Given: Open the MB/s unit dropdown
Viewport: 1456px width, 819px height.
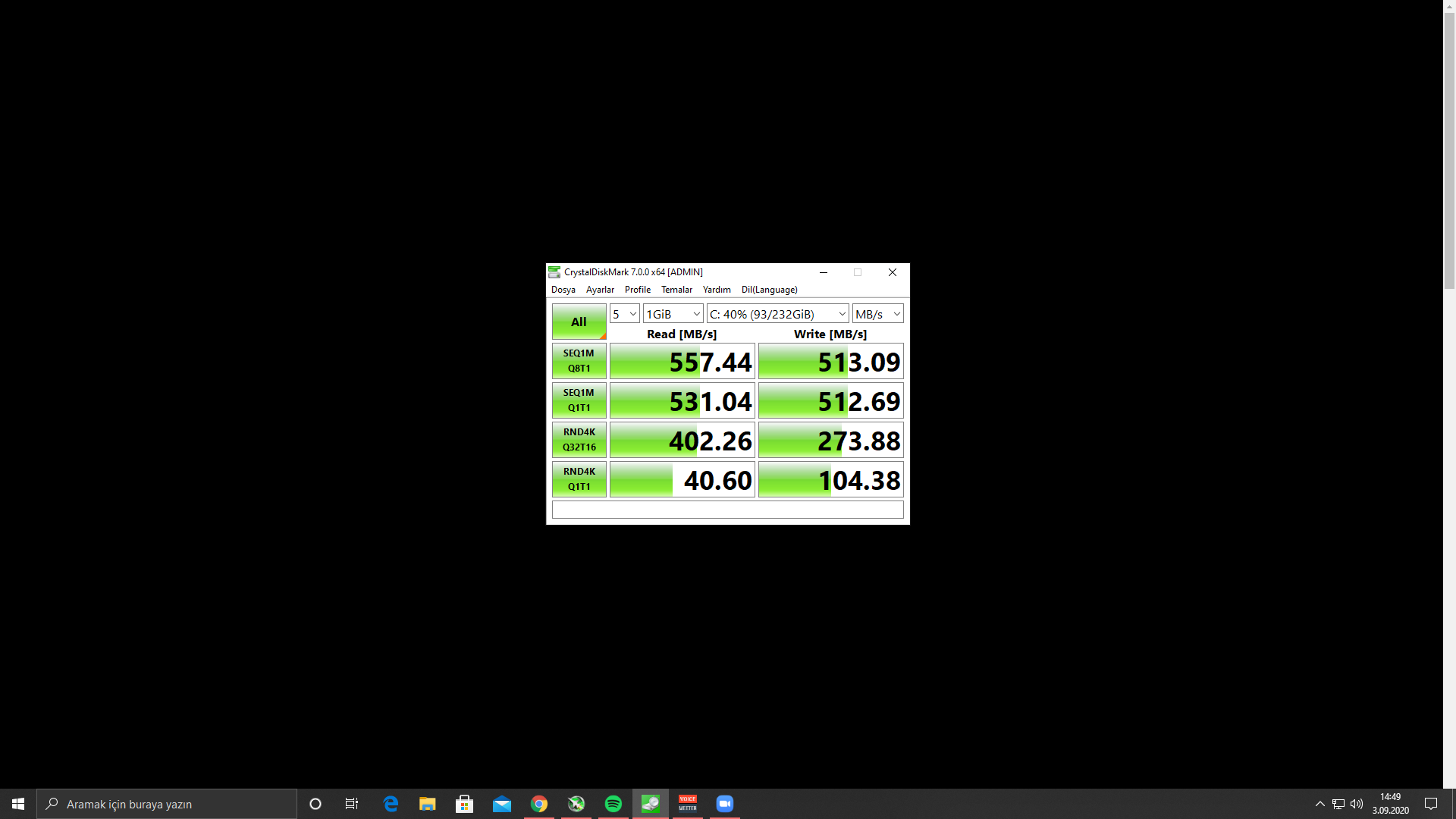Looking at the screenshot, I should pyautogui.click(x=877, y=314).
